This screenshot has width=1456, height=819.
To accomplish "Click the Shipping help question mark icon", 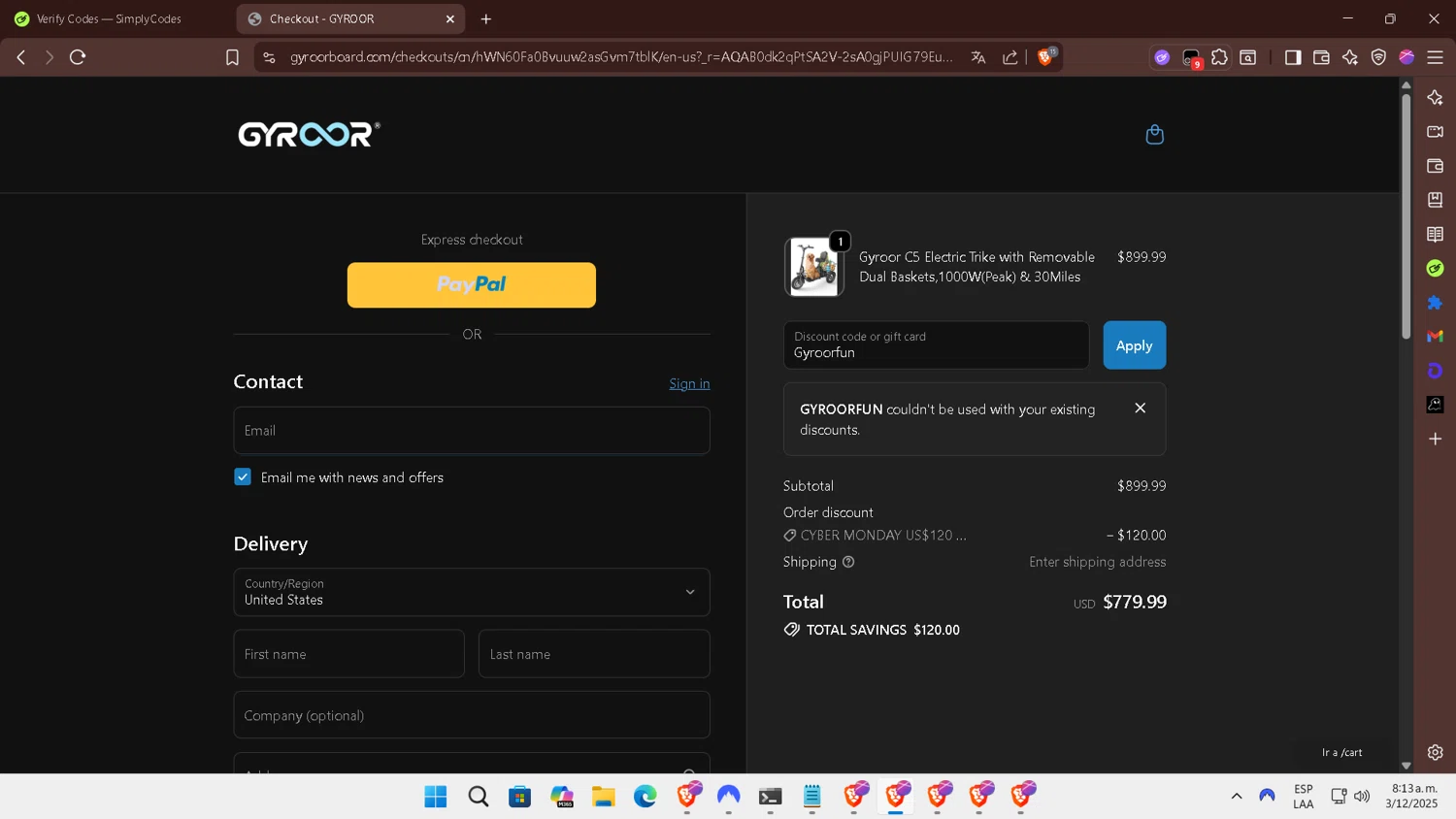I will point(848,562).
